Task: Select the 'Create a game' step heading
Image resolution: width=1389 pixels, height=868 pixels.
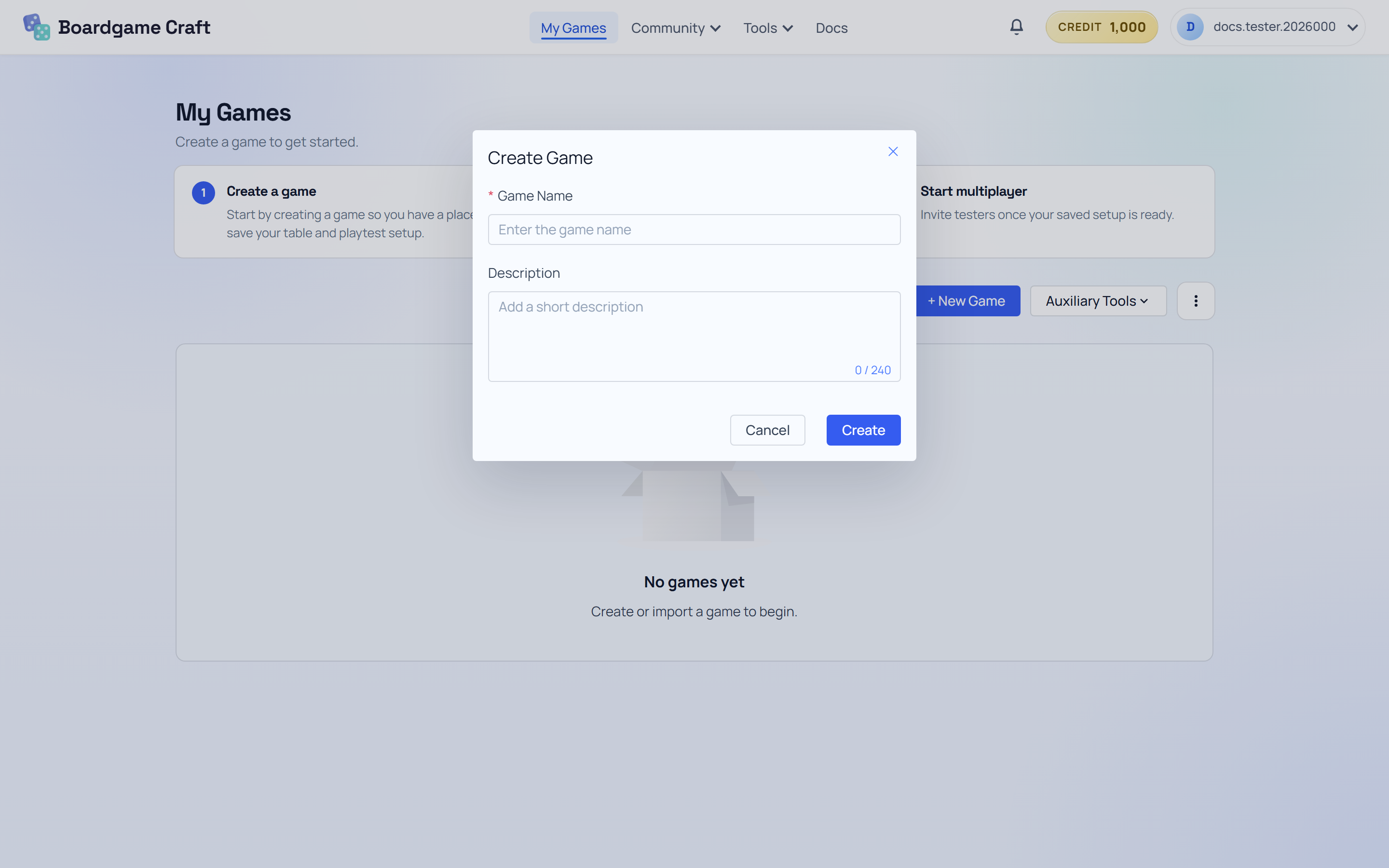Action: (x=272, y=191)
